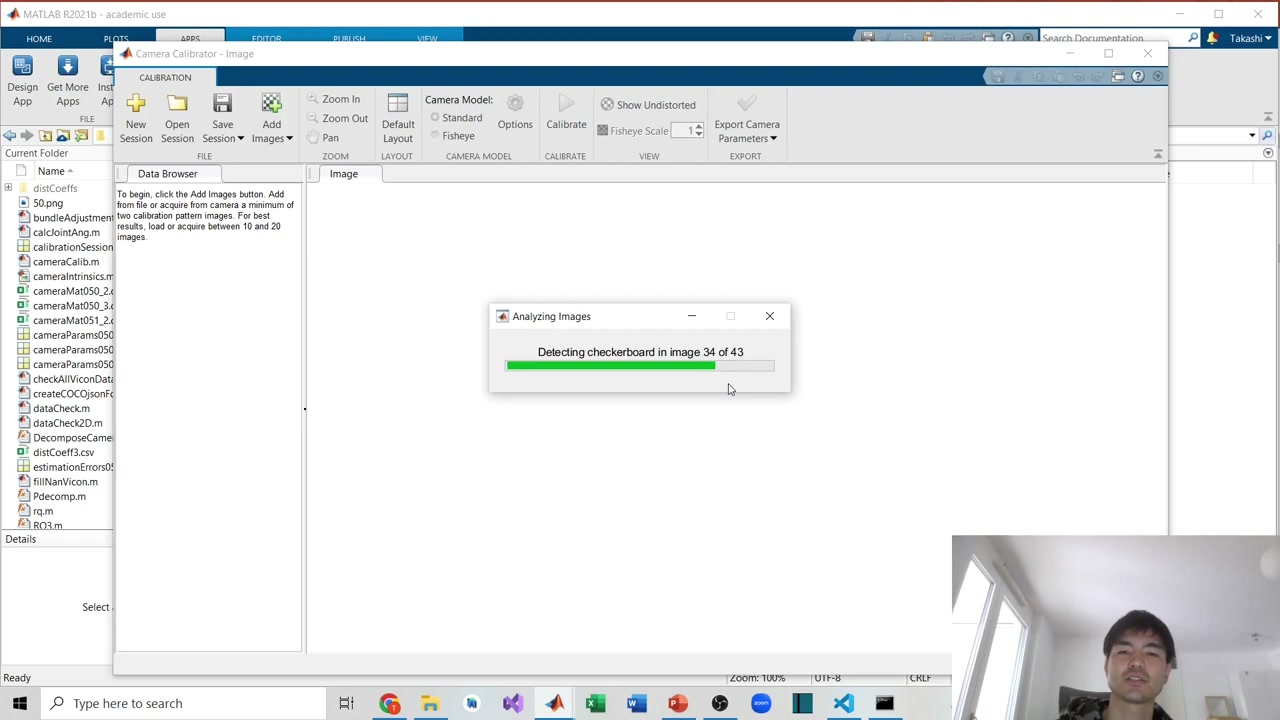Viewport: 1280px width, 720px height.
Task: Select the Image document tab
Action: coord(343,174)
